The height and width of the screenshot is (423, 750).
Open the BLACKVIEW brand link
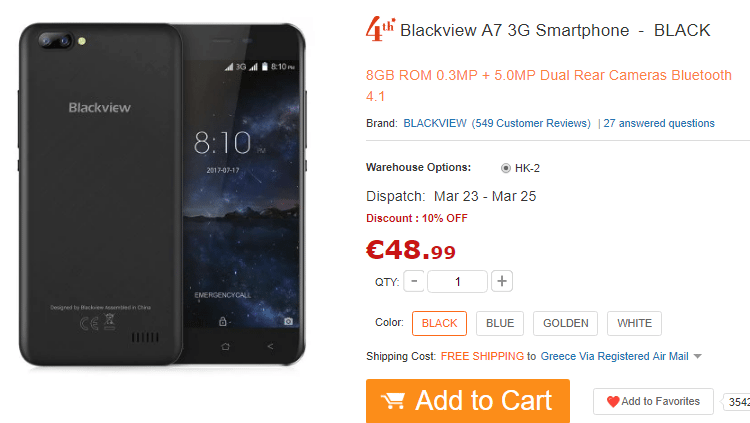pyautogui.click(x=435, y=123)
